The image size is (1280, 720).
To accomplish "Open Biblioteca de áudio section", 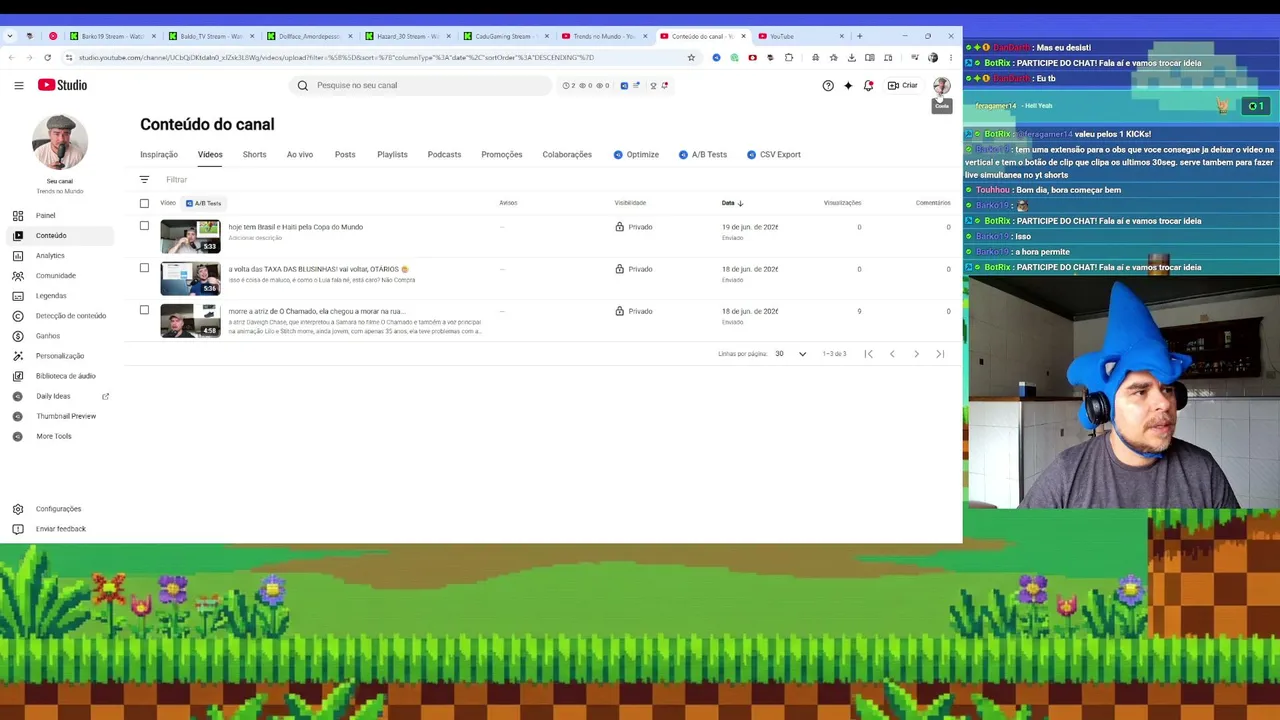I will 66,376.
